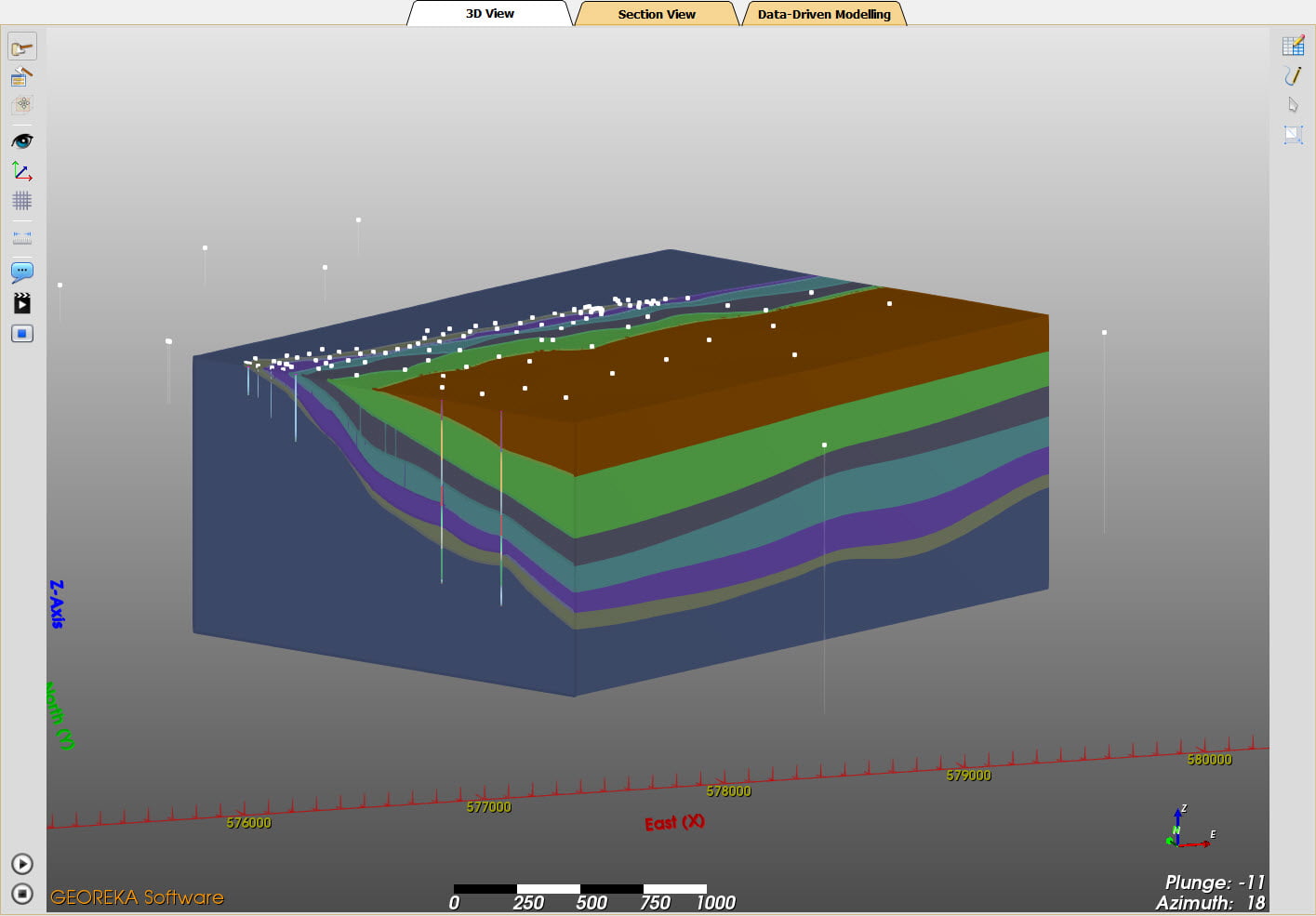This screenshot has height=916, width=1316.
Task: Toggle the XYZ axes display icon
Action: pos(21,171)
